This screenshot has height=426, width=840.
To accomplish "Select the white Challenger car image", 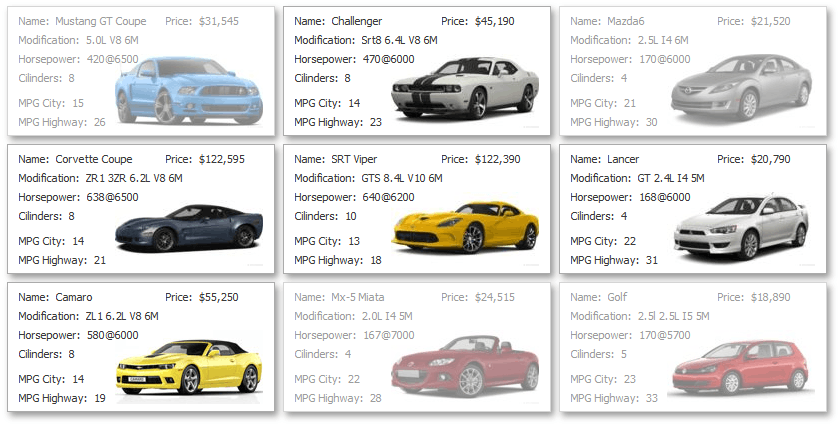I will click(x=465, y=88).
